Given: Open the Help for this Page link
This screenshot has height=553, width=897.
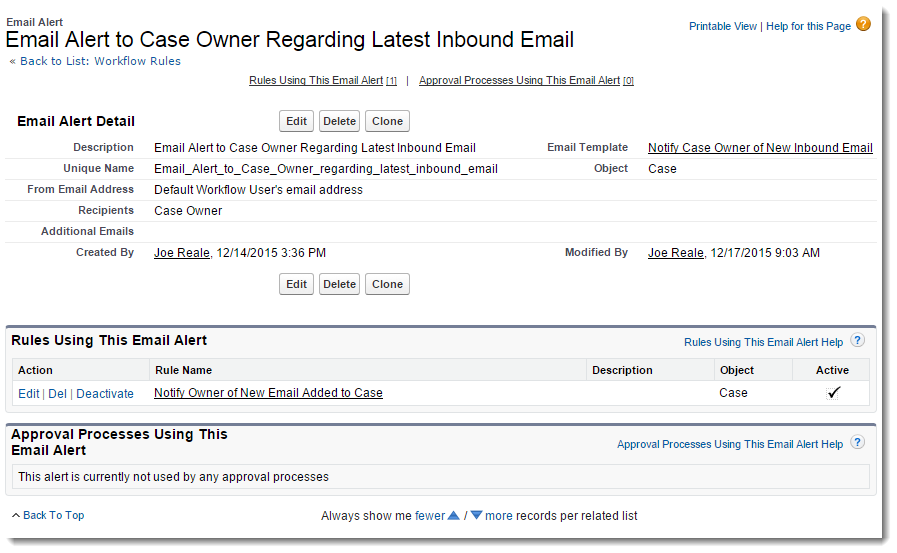Looking at the screenshot, I should [808, 26].
